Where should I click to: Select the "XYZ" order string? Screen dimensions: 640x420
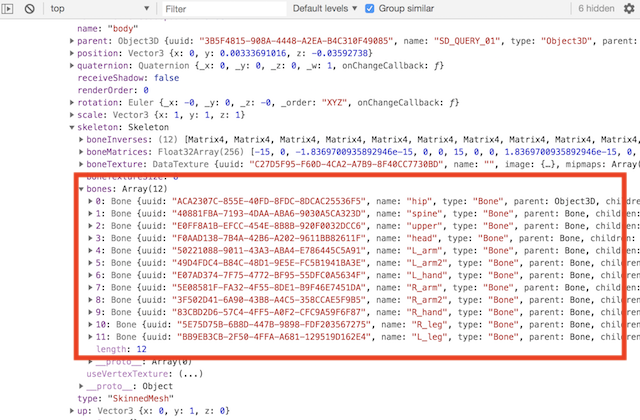[335, 102]
